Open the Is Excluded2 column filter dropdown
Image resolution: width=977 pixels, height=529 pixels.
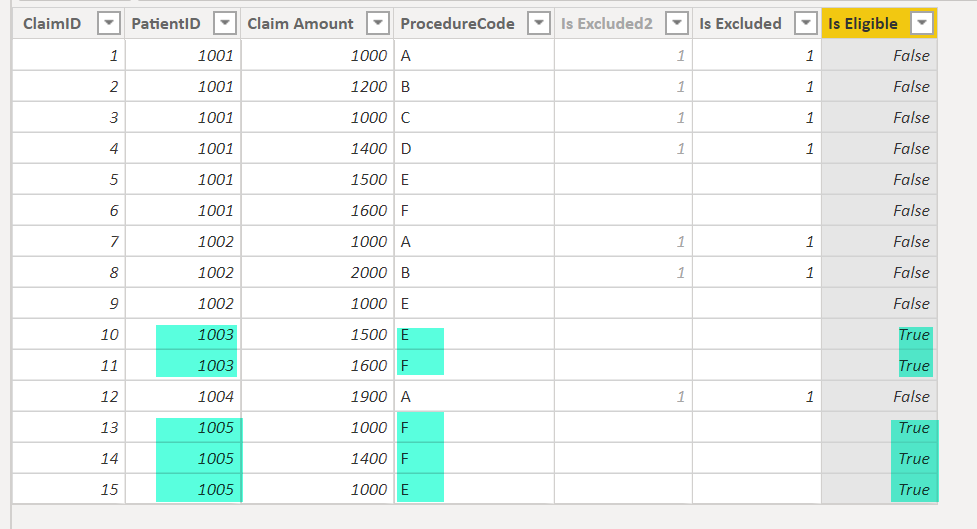[x=677, y=24]
